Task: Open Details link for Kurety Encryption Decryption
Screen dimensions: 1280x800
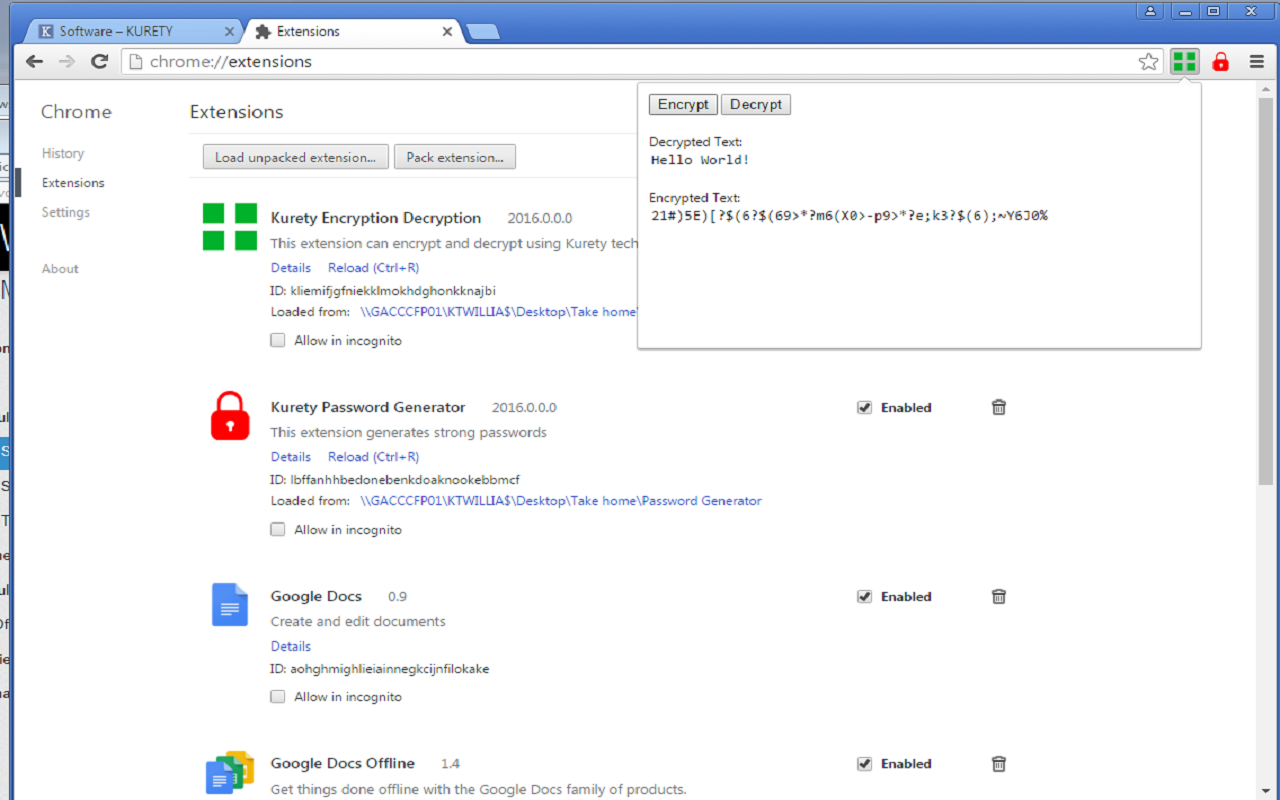Action: [291, 267]
